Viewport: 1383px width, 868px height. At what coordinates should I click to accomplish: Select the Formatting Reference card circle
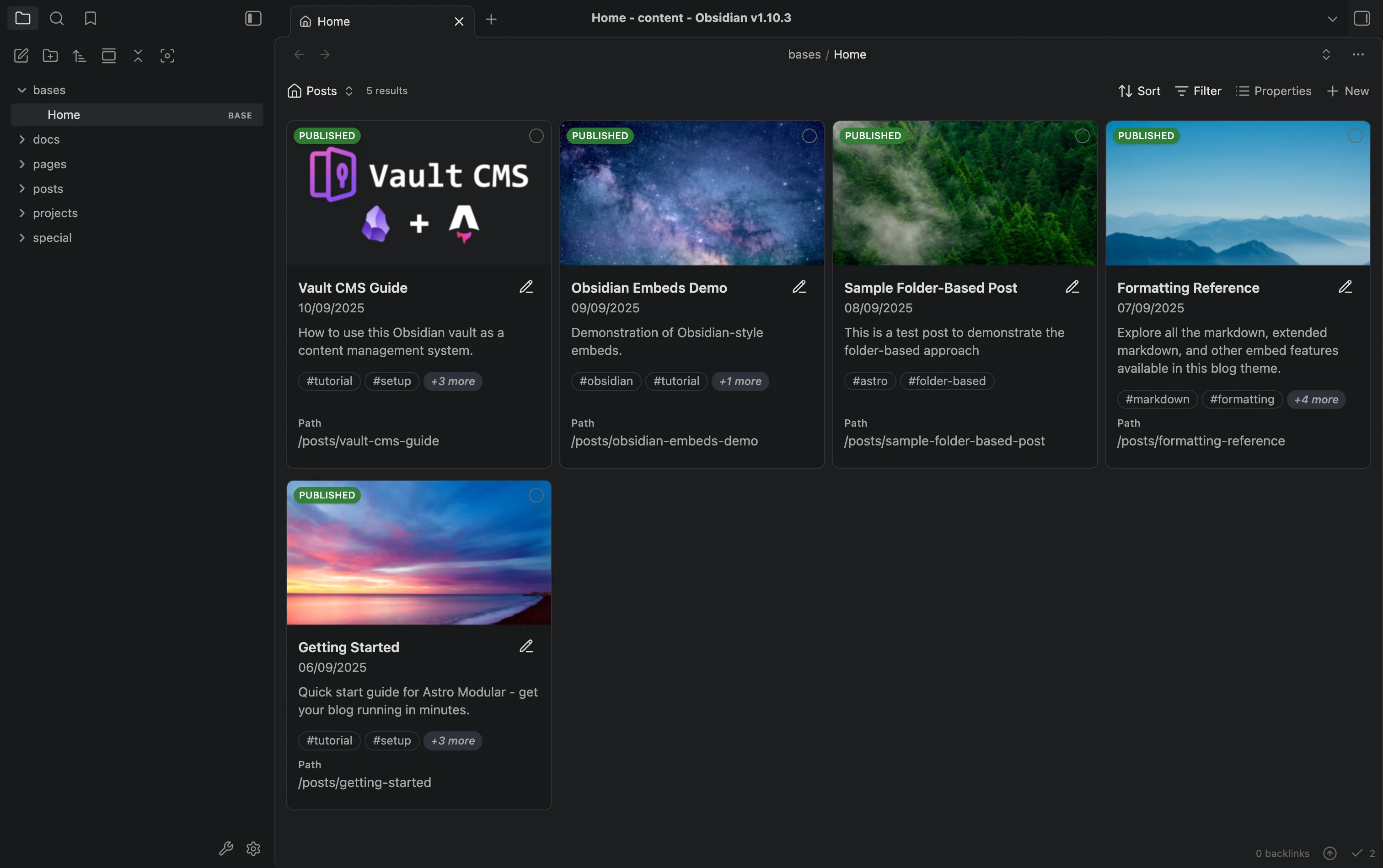[x=1356, y=136]
